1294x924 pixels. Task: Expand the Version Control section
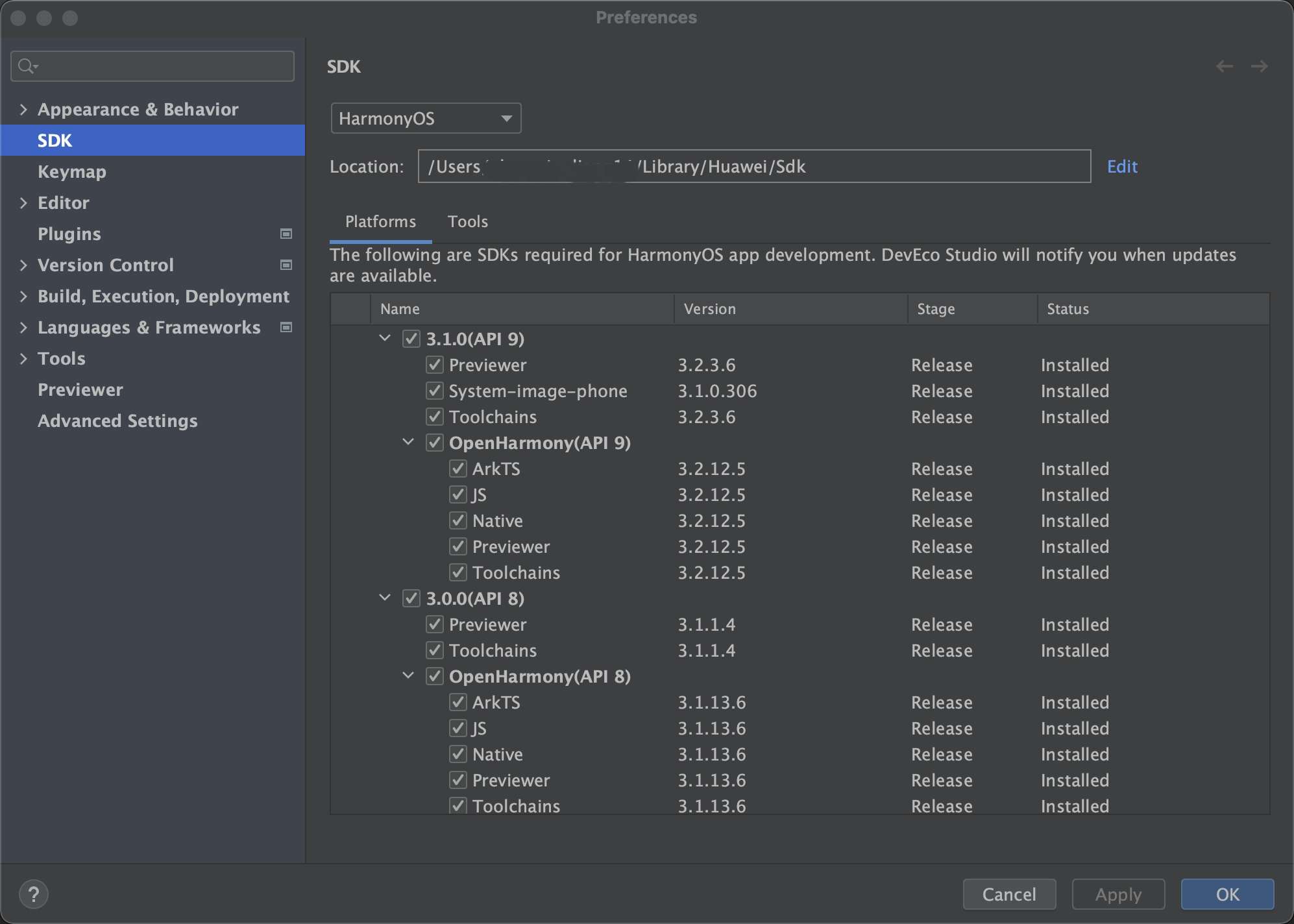click(x=23, y=265)
